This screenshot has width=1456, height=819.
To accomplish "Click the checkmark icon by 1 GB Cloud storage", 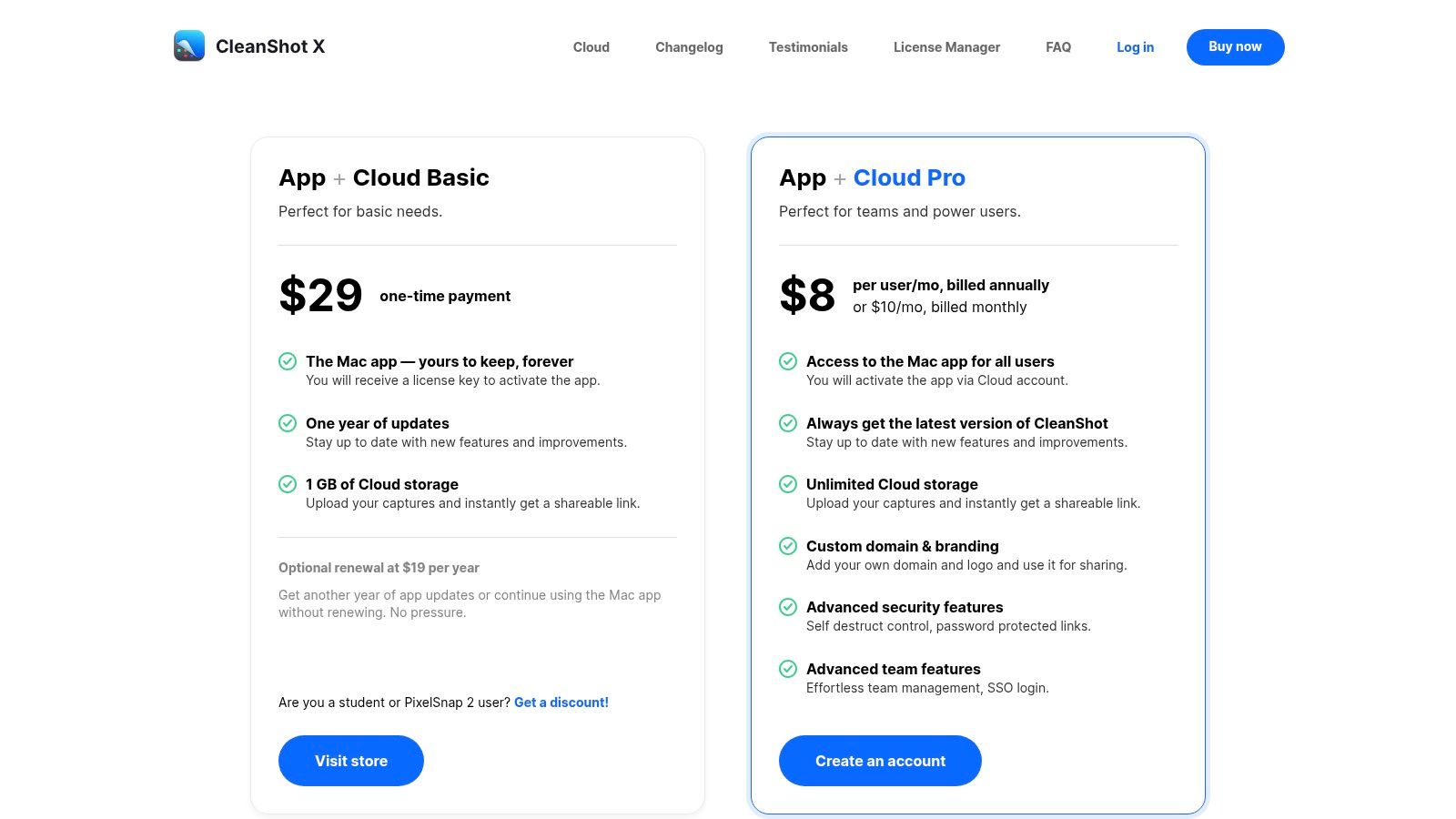I will pos(288,484).
